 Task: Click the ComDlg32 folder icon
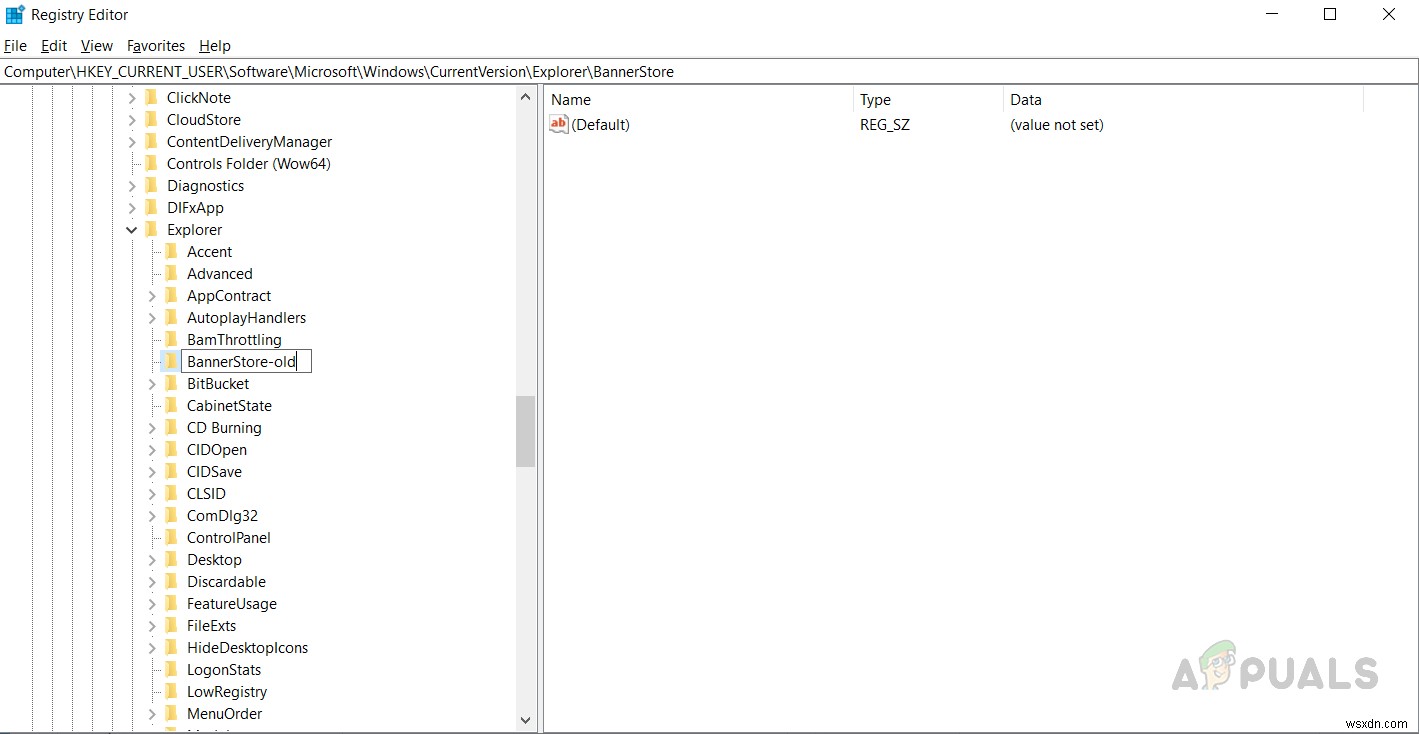pos(171,516)
